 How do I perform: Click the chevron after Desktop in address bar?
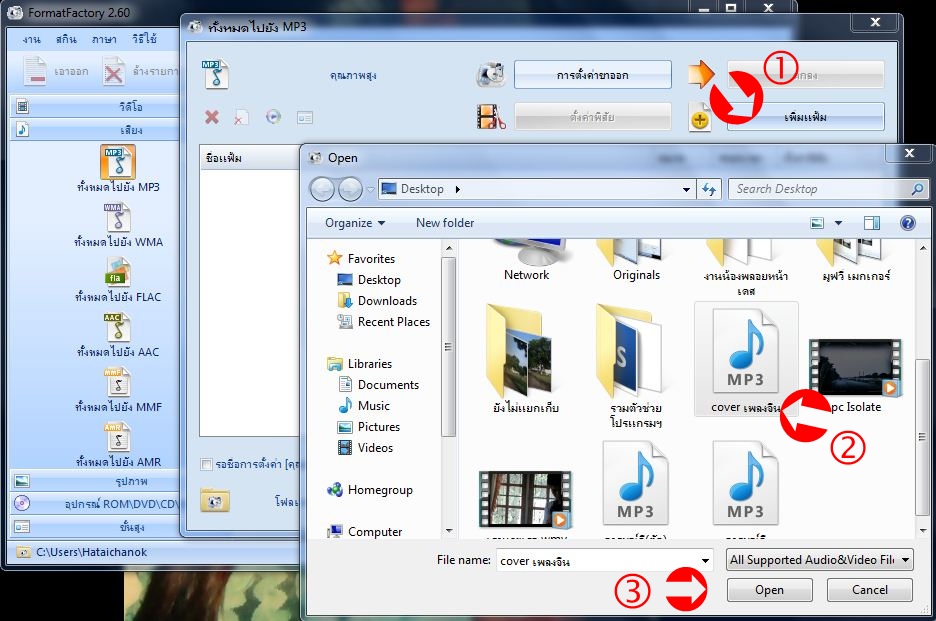458,189
